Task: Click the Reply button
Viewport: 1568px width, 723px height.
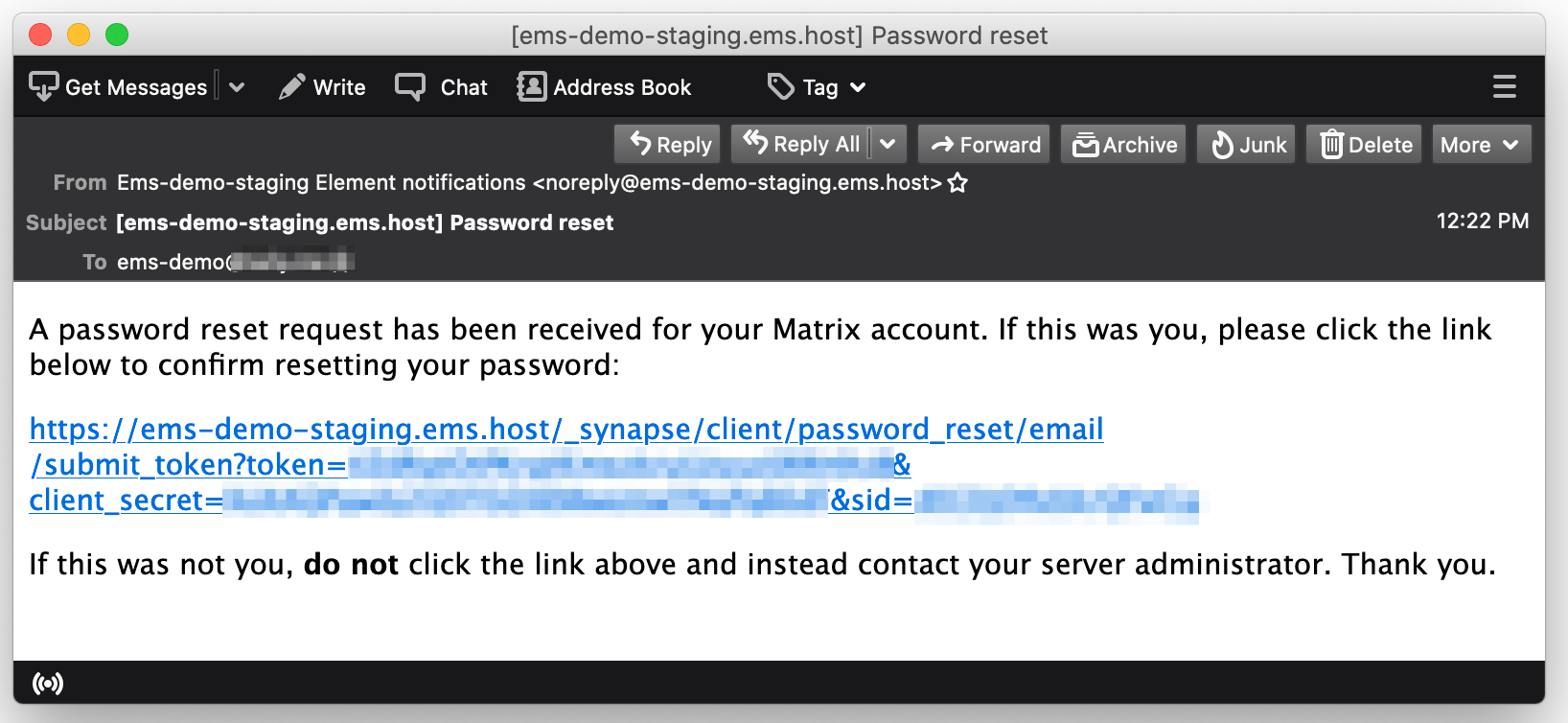Action: (670, 145)
